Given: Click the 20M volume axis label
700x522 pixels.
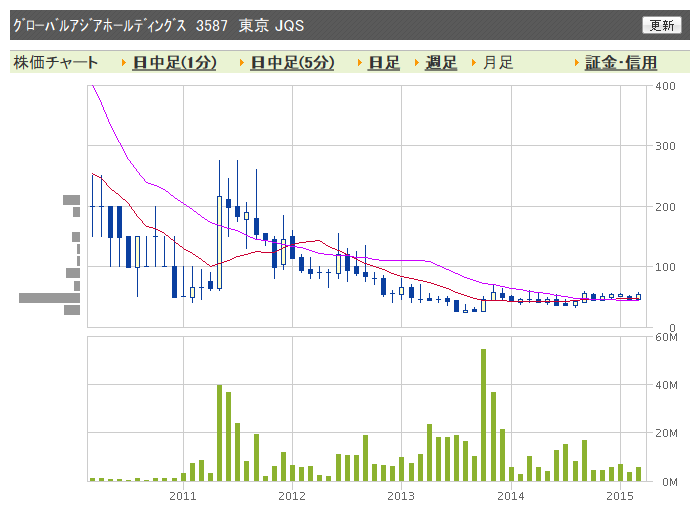Looking at the screenshot, I should 666,433.
